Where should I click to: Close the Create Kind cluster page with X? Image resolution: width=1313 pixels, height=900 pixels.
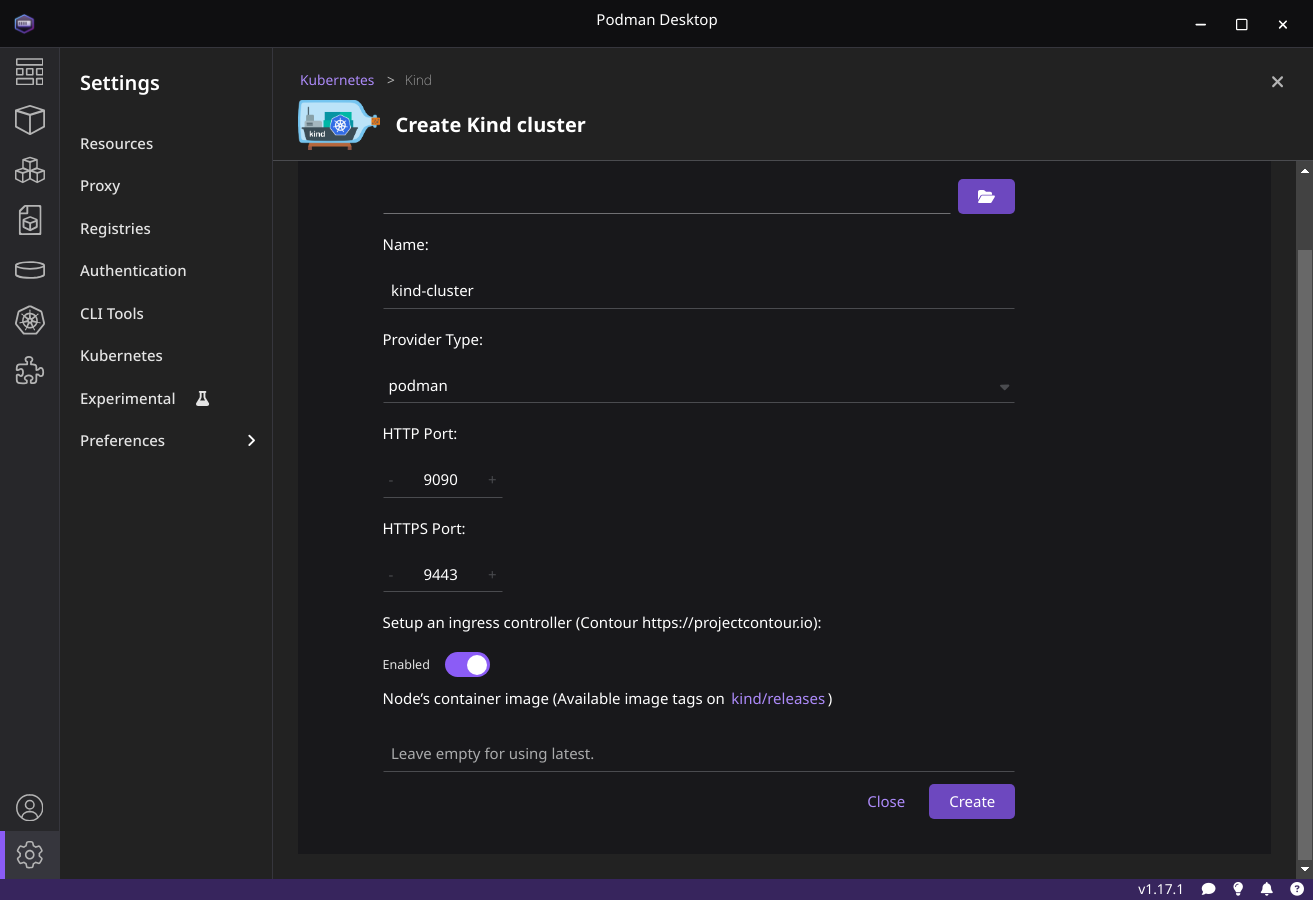pos(1277,82)
